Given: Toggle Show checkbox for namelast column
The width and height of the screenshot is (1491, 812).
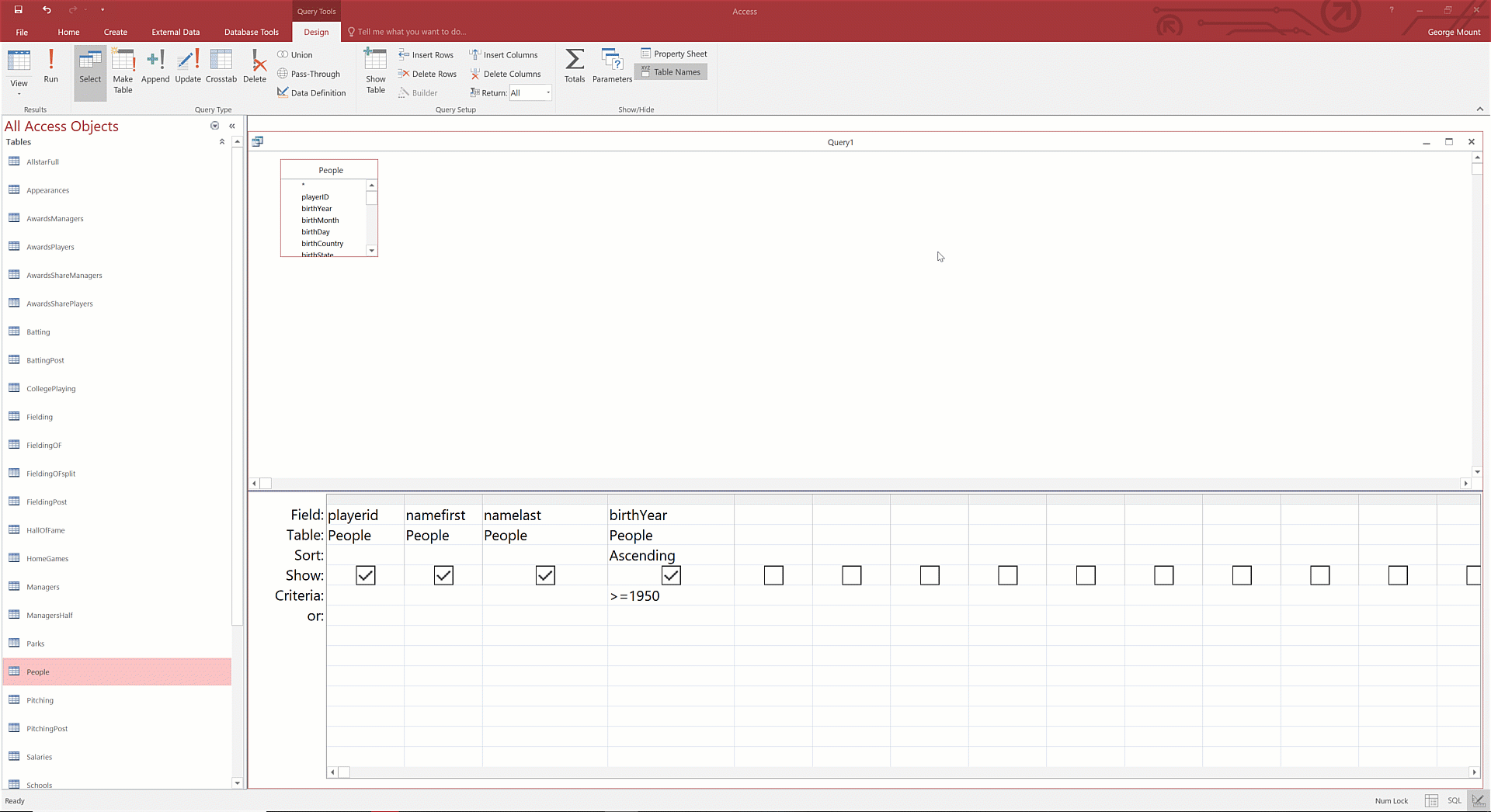Looking at the screenshot, I should click(x=545, y=575).
